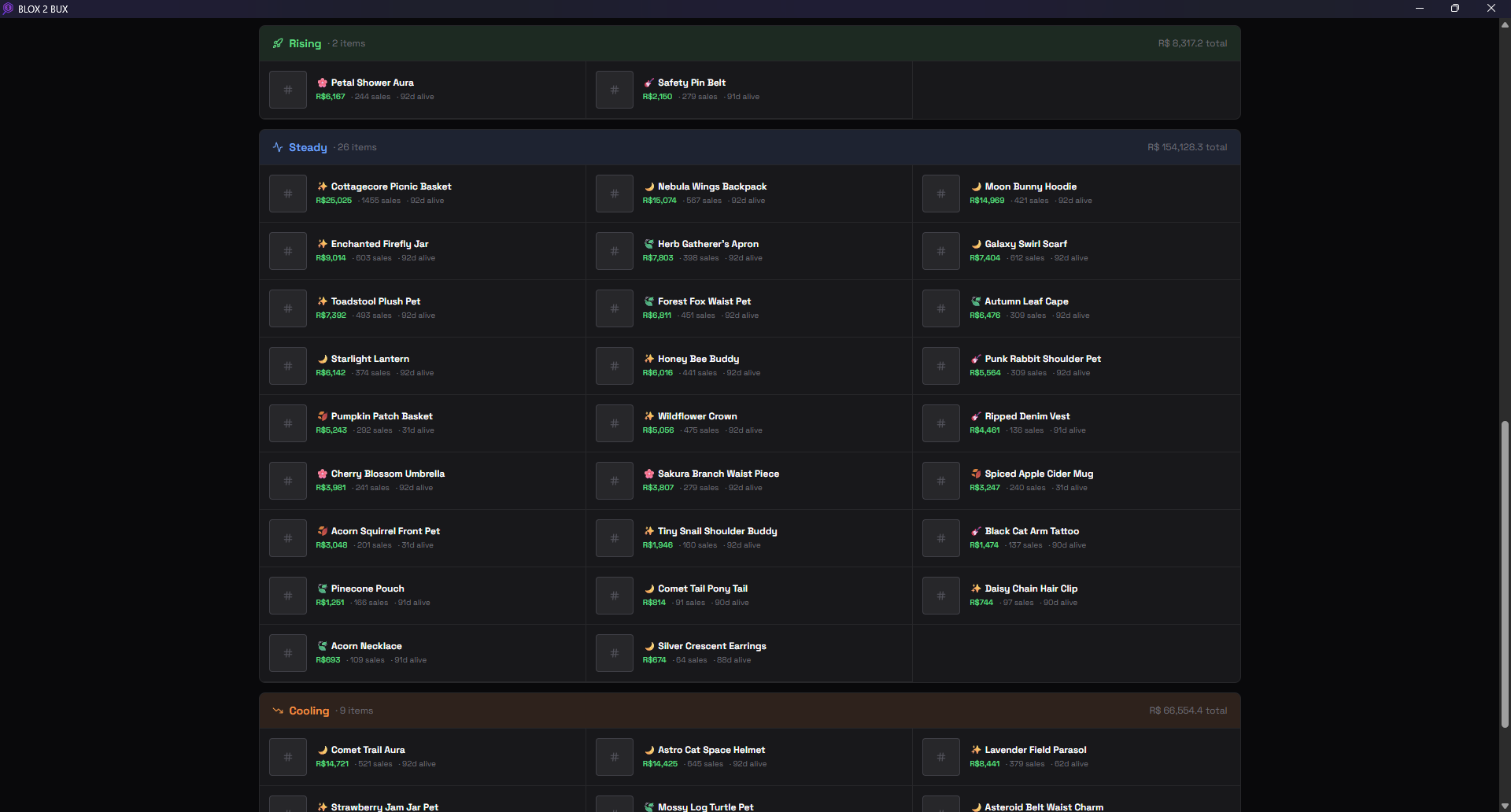The width and height of the screenshot is (1511, 812).
Task: Click the scrollbar up arrow
Action: click(1505, 24)
